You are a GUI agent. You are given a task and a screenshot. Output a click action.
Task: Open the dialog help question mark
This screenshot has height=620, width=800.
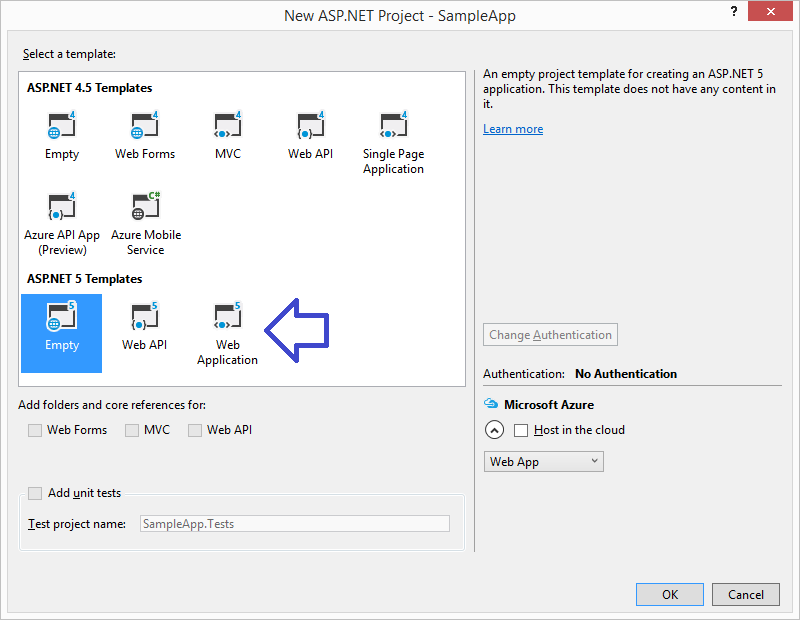click(734, 11)
